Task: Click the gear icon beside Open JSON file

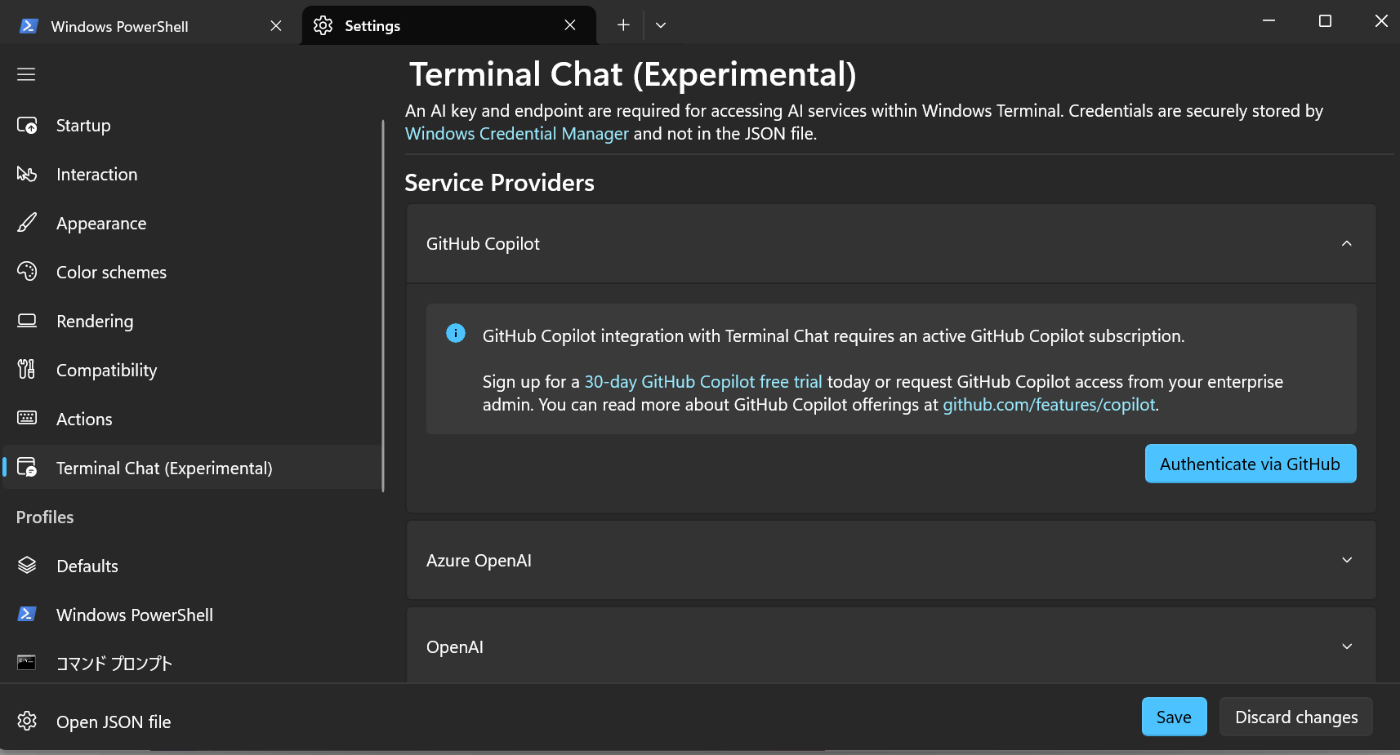Action: [27, 722]
